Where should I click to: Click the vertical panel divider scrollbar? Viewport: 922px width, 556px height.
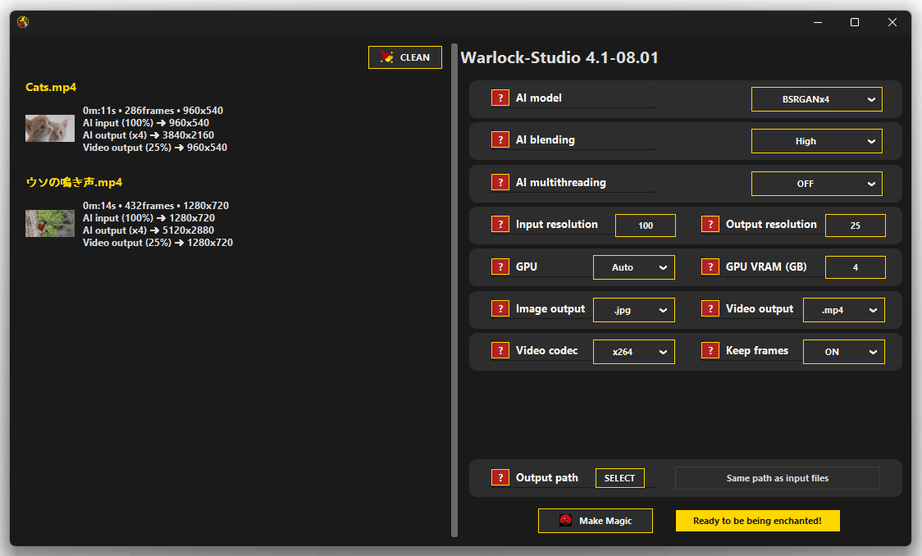point(455,290)
